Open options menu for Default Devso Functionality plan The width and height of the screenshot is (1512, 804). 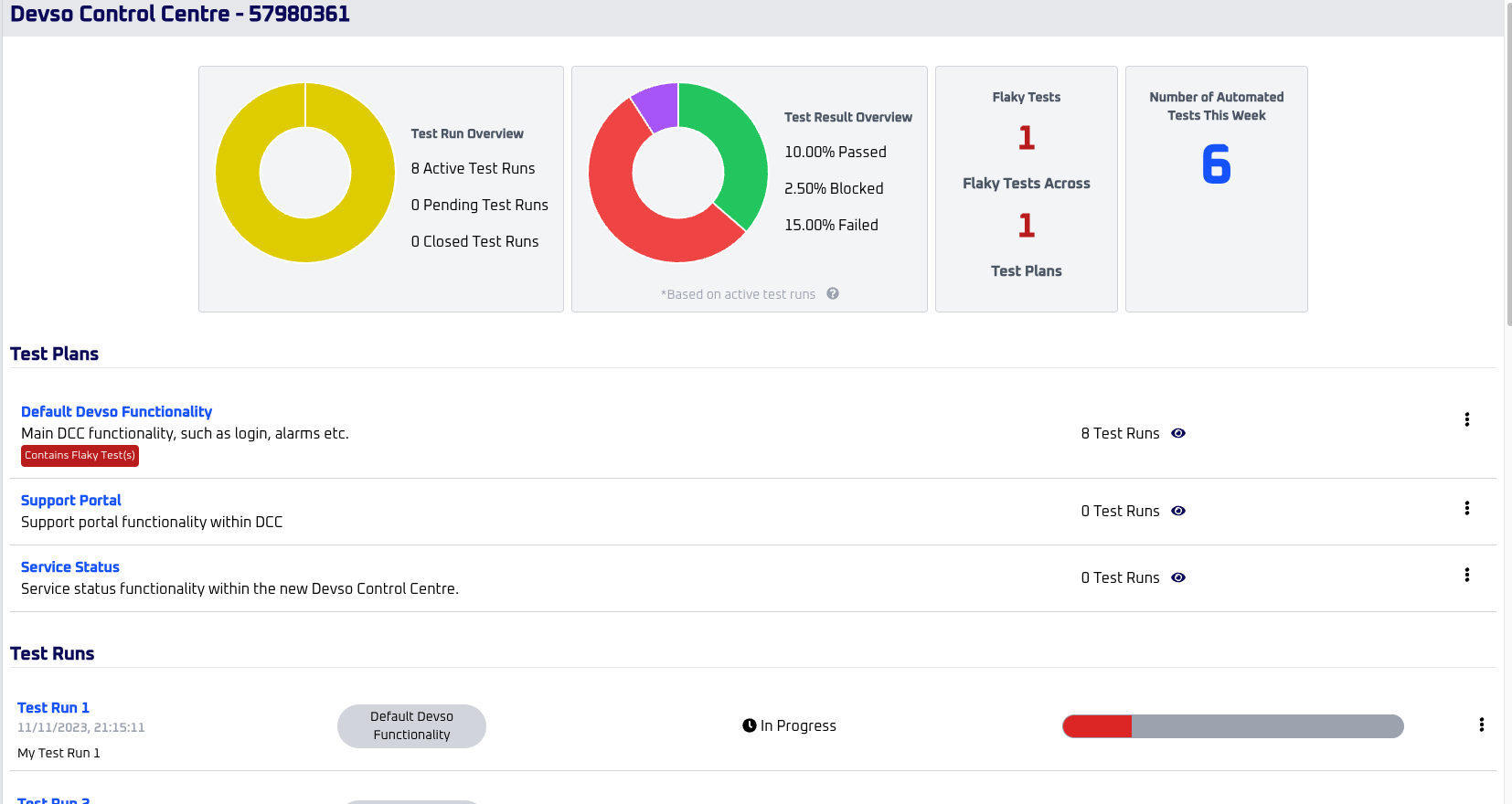tap(1467, 419)
